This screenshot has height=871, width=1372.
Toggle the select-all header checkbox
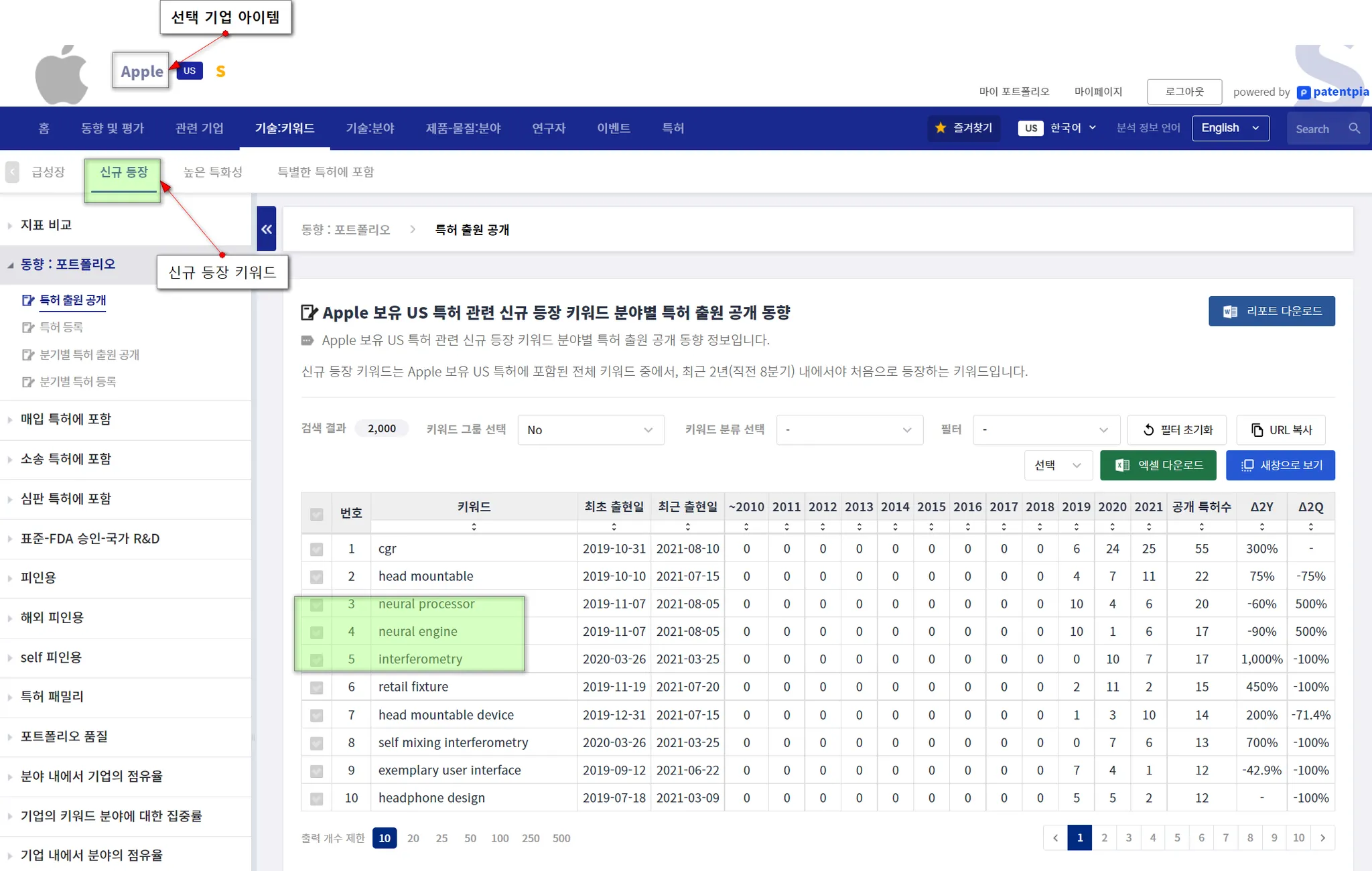(317, 514)
